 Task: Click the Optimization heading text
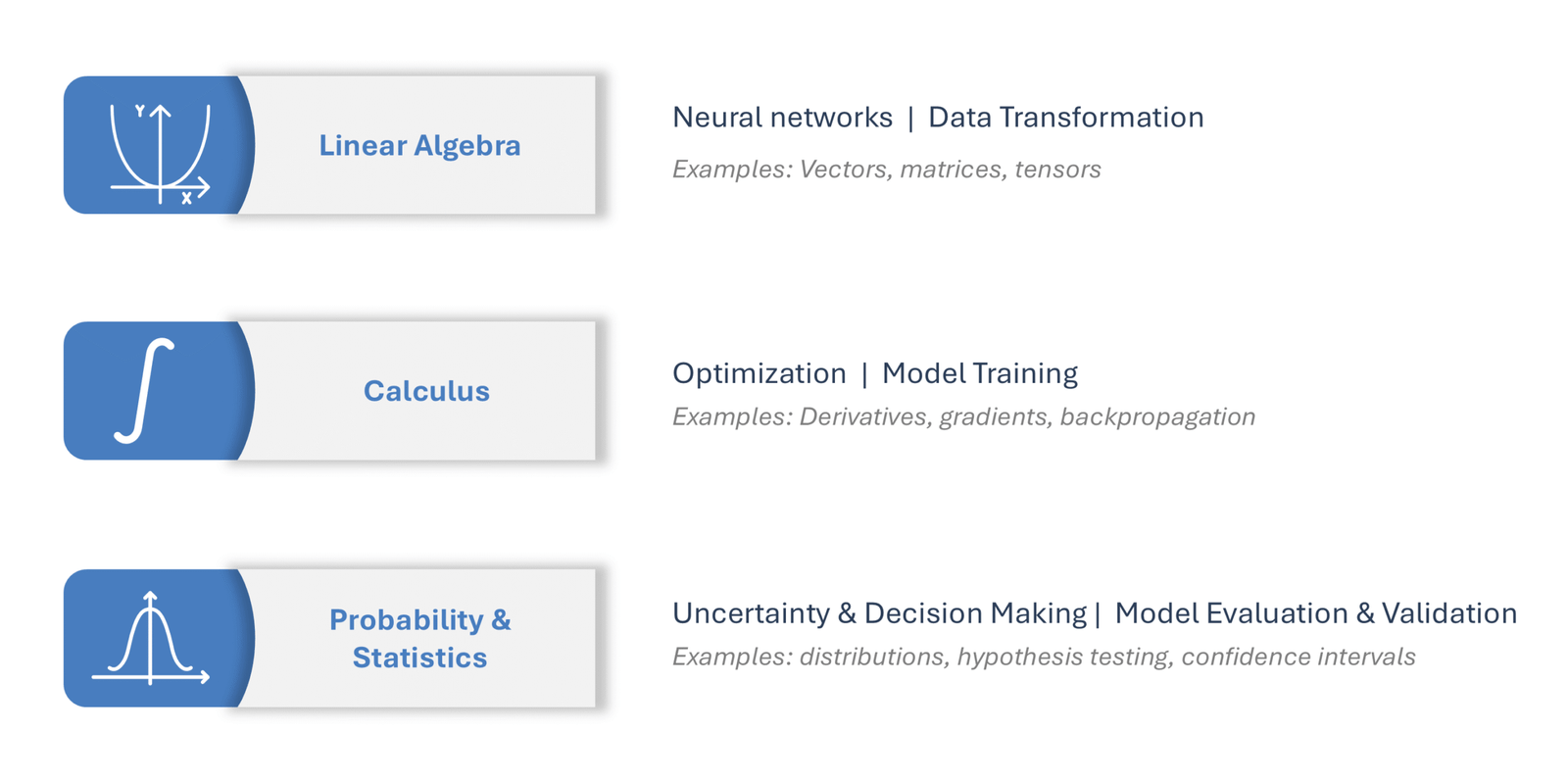coord(759,373)
